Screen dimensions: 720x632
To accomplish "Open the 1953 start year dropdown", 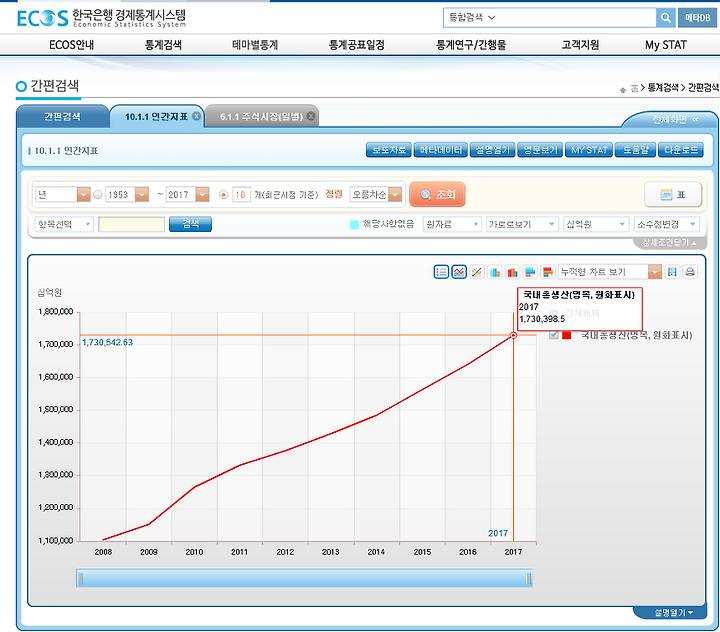I will pyautogui.click(x=127, y=195).
